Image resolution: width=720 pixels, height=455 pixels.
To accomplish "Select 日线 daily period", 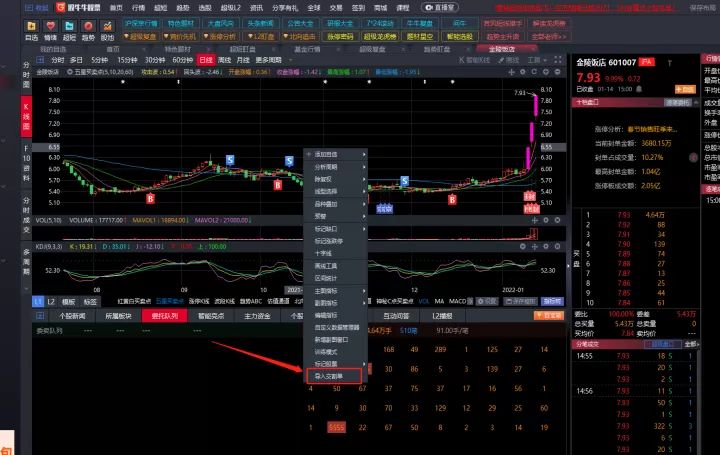I will coord(206,60).
